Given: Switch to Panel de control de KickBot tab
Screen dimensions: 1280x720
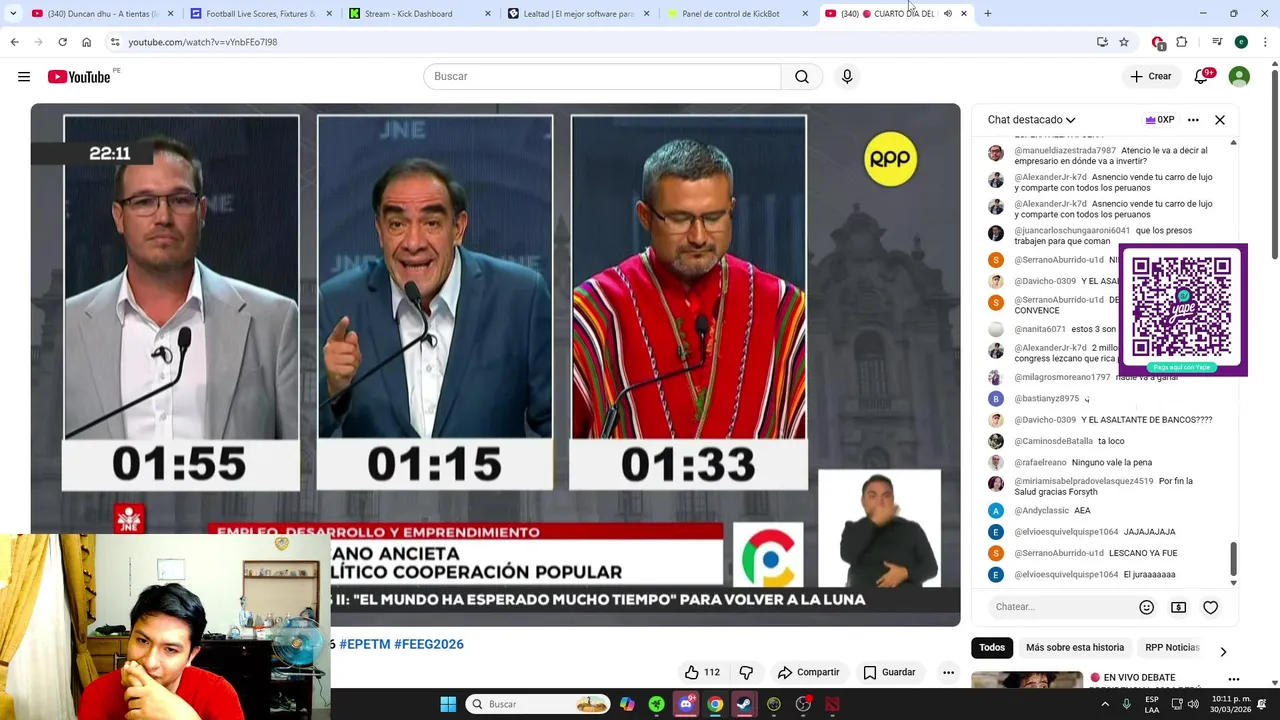Looking at the screenshot, I should point(736,14).
